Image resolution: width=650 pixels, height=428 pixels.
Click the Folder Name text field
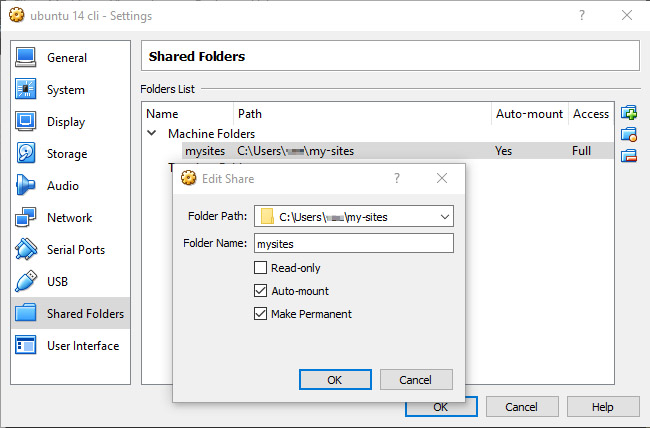[353, 243]
